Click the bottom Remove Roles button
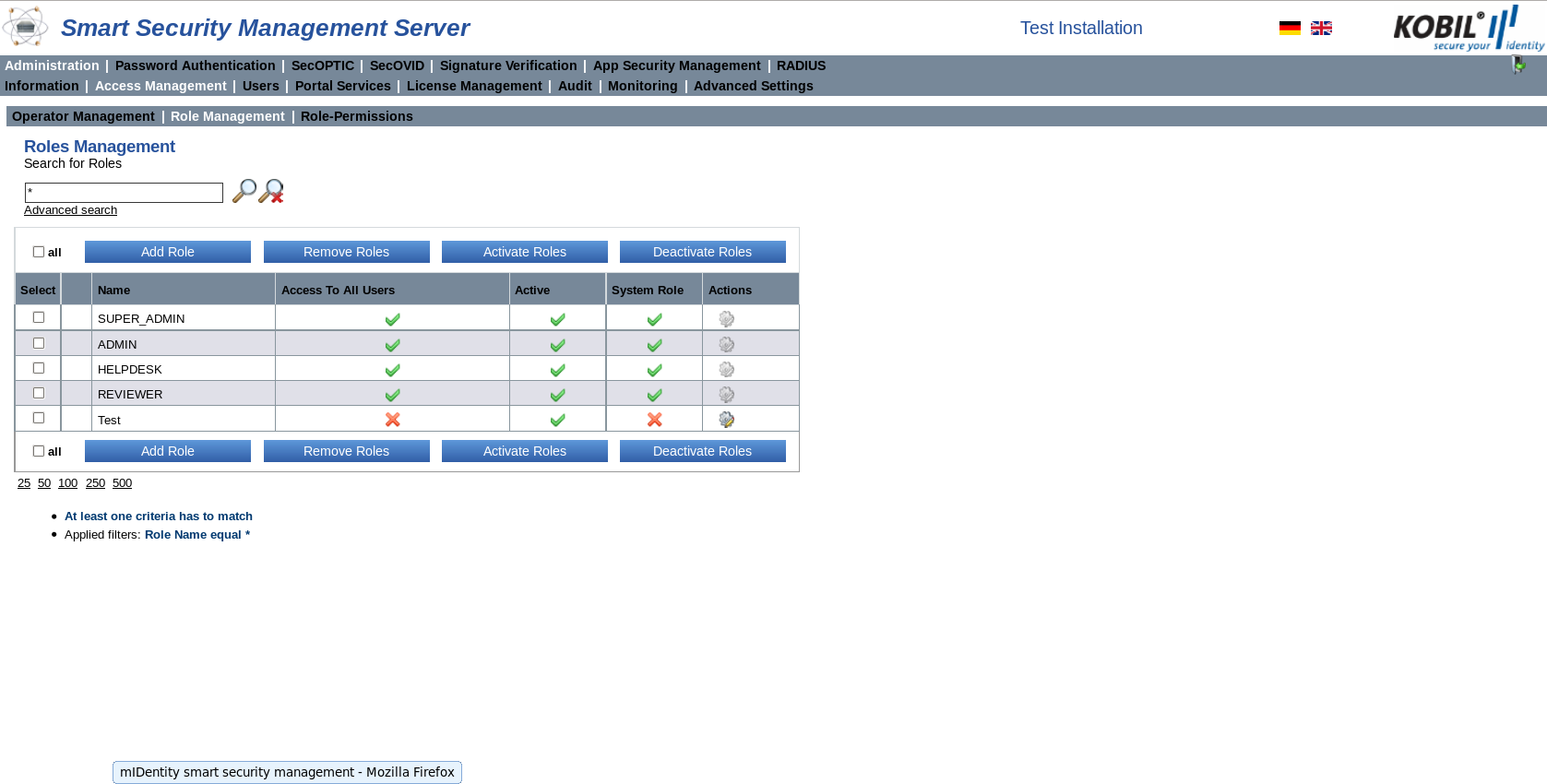This screenshot has width=1547, height=784. click(x=347, y=451)
